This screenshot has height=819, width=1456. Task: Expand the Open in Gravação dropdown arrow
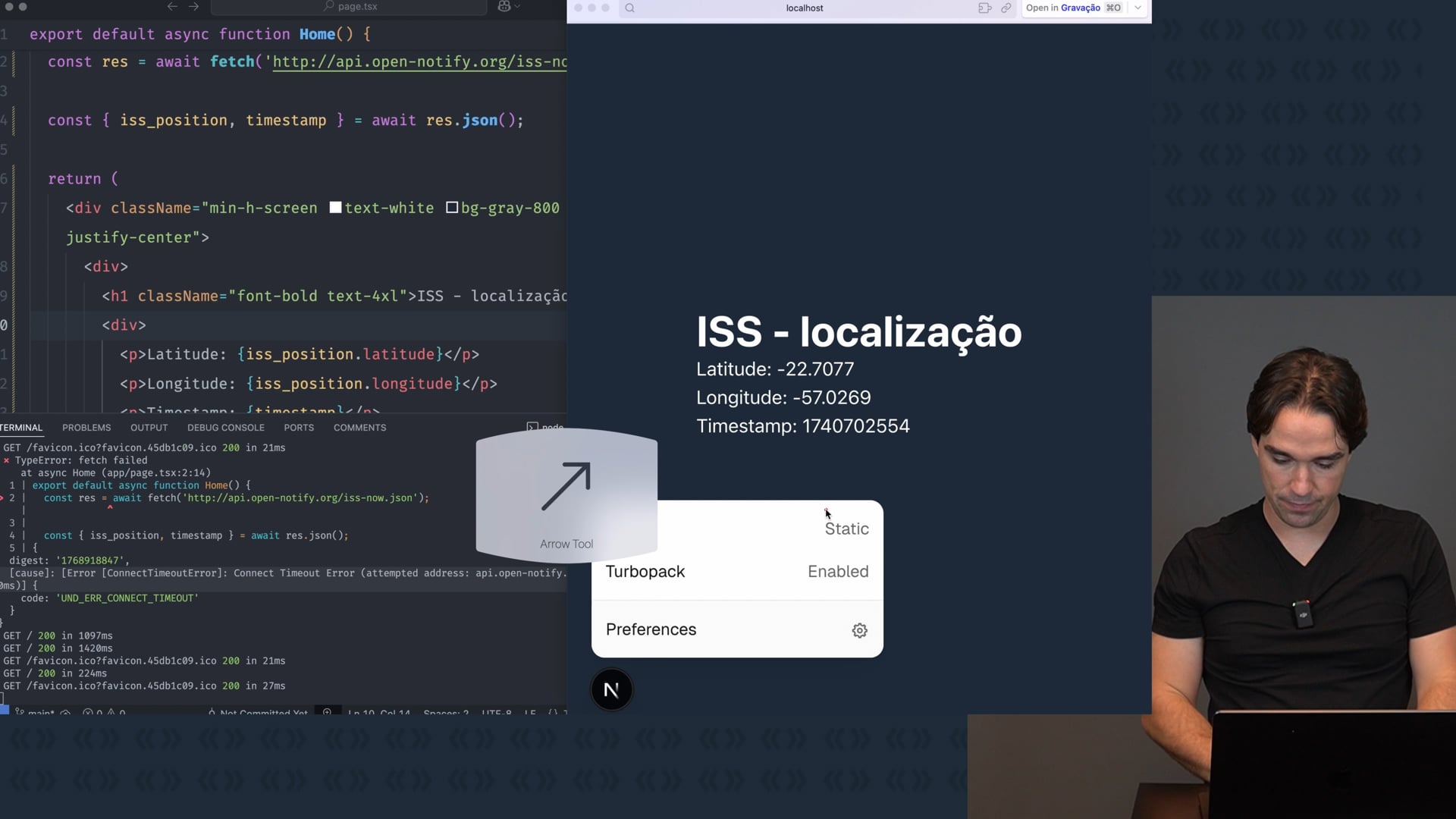(1137, 8)
